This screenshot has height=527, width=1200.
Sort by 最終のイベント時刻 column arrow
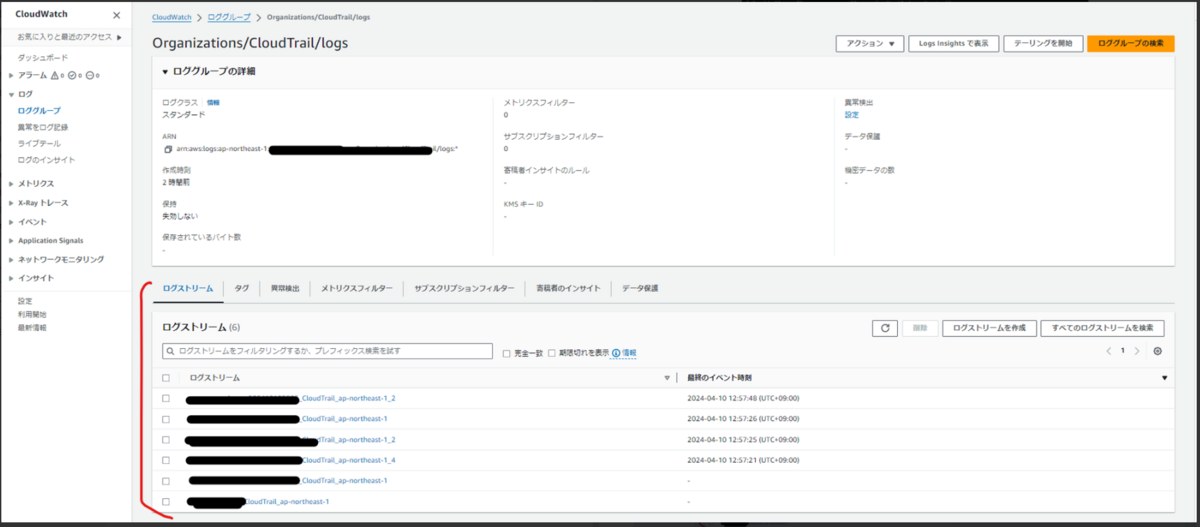tap(1164, 378)
